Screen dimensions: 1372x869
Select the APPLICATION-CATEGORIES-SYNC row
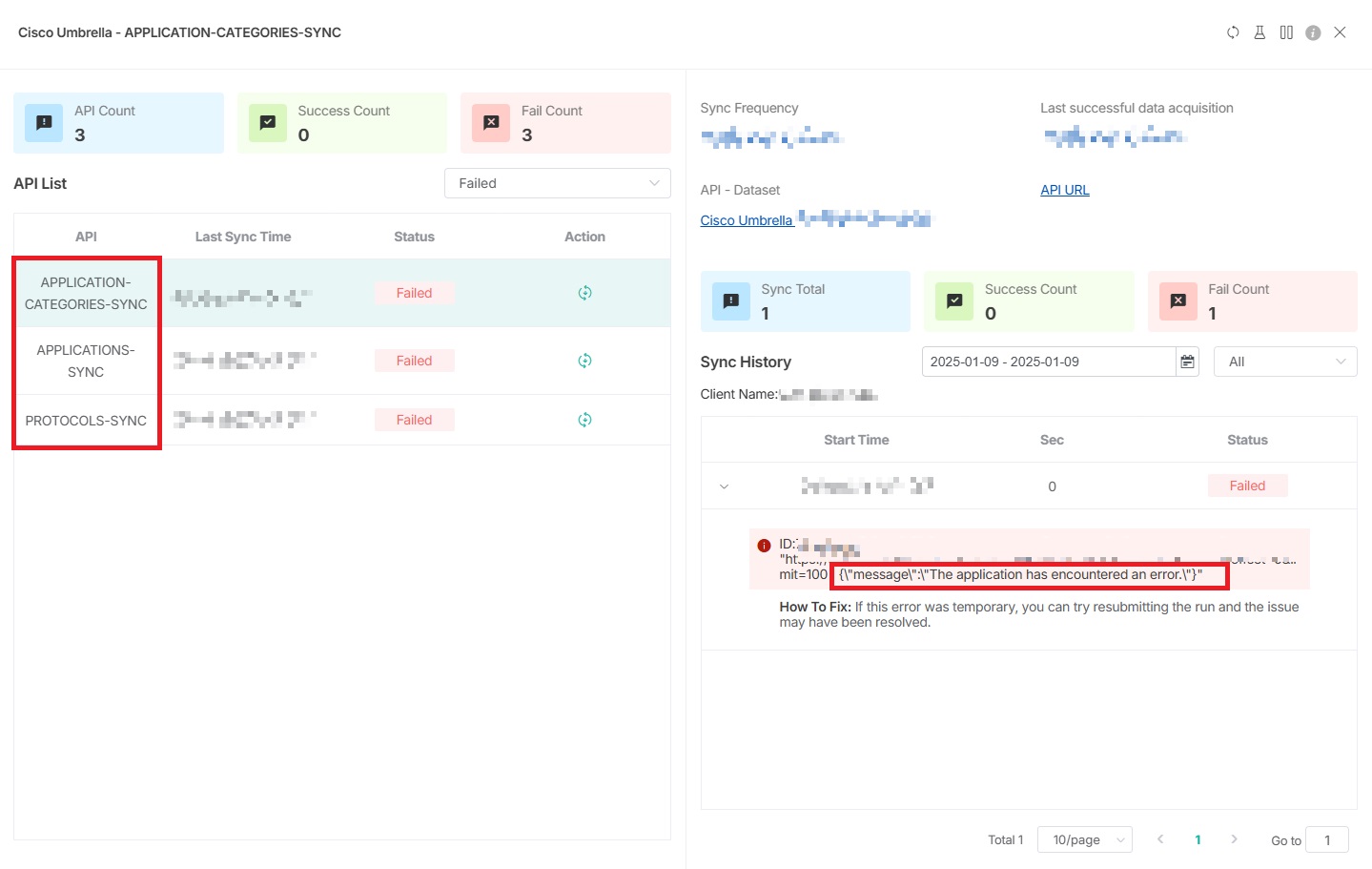pos(342,293)
